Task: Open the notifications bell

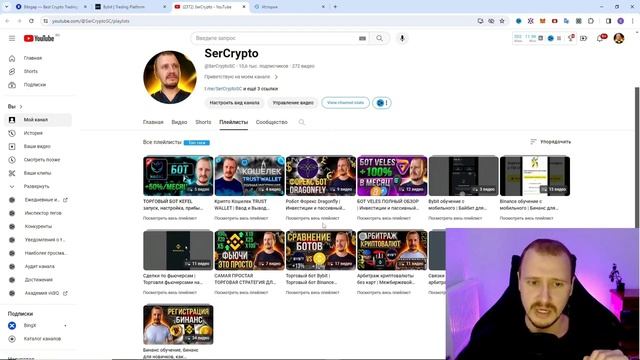Action: click(600, 38)
